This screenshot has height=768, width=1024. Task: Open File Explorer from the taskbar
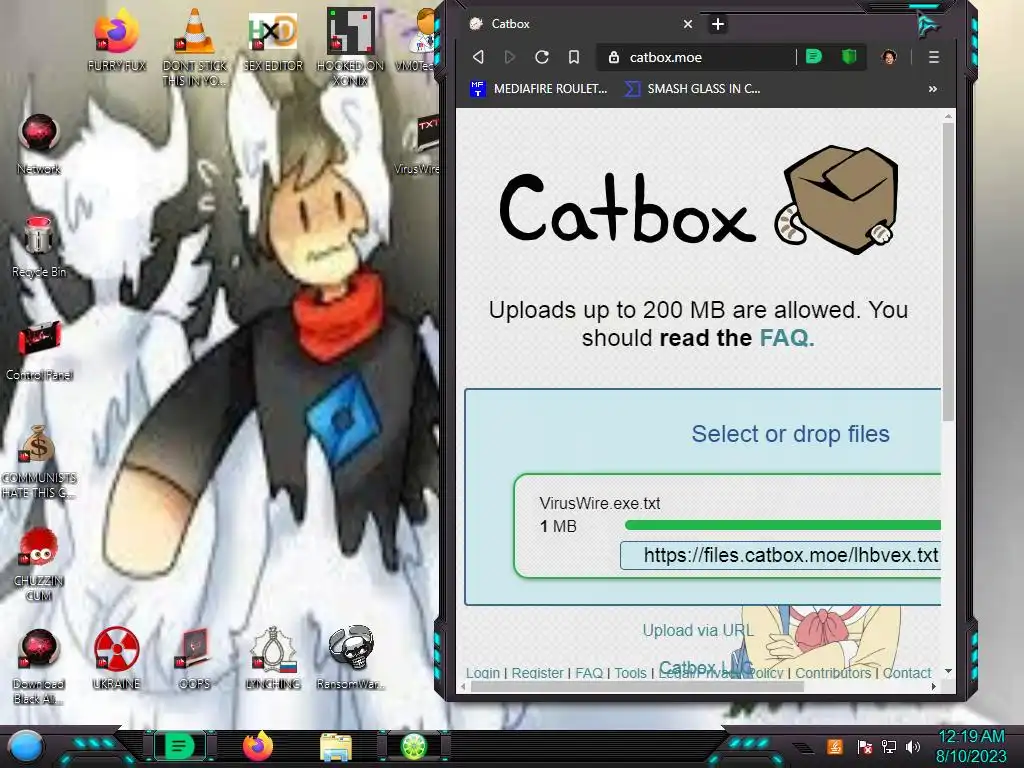[x=336, y=747]
